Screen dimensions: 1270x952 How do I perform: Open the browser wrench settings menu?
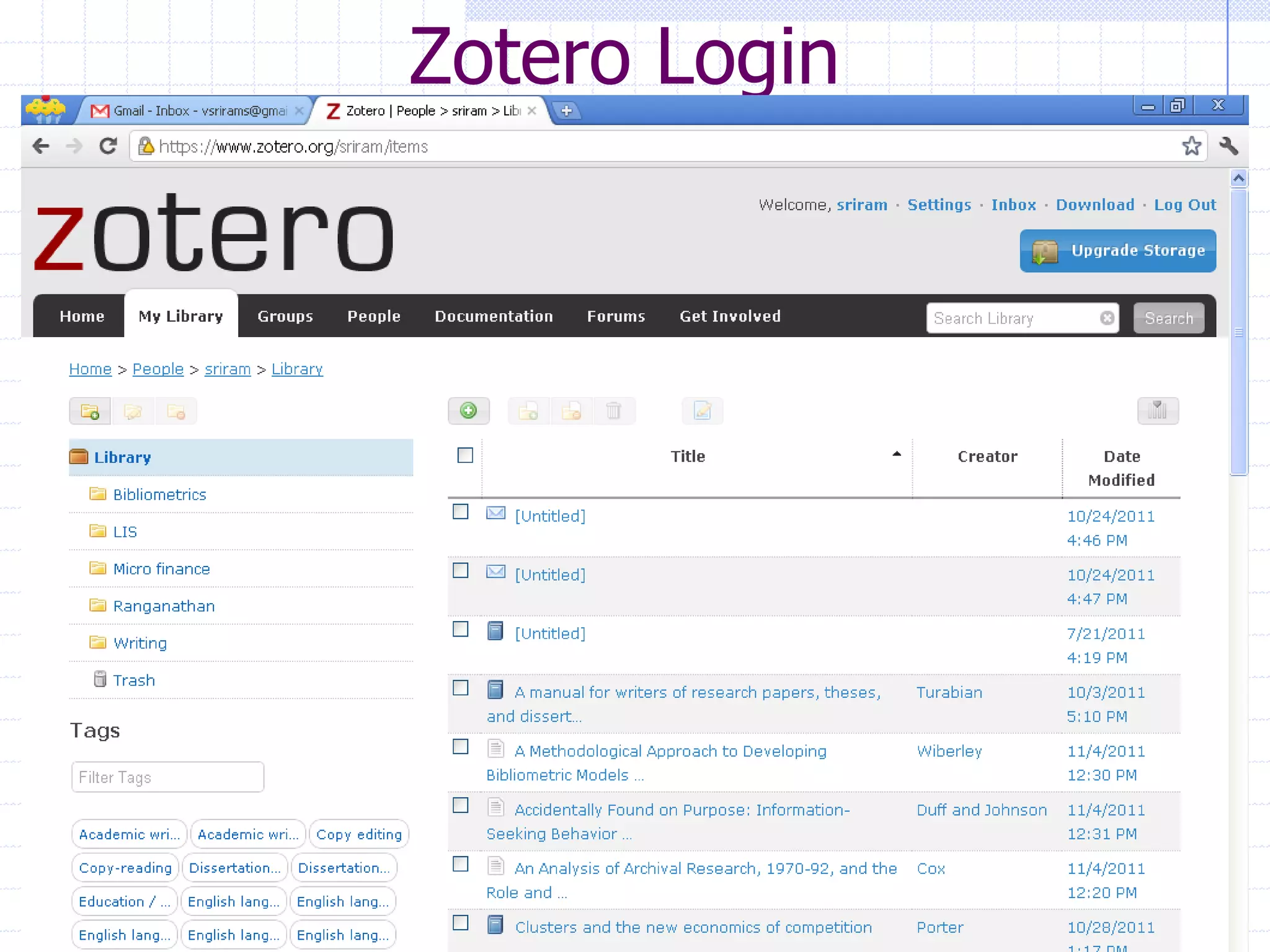click(1228, 147)
